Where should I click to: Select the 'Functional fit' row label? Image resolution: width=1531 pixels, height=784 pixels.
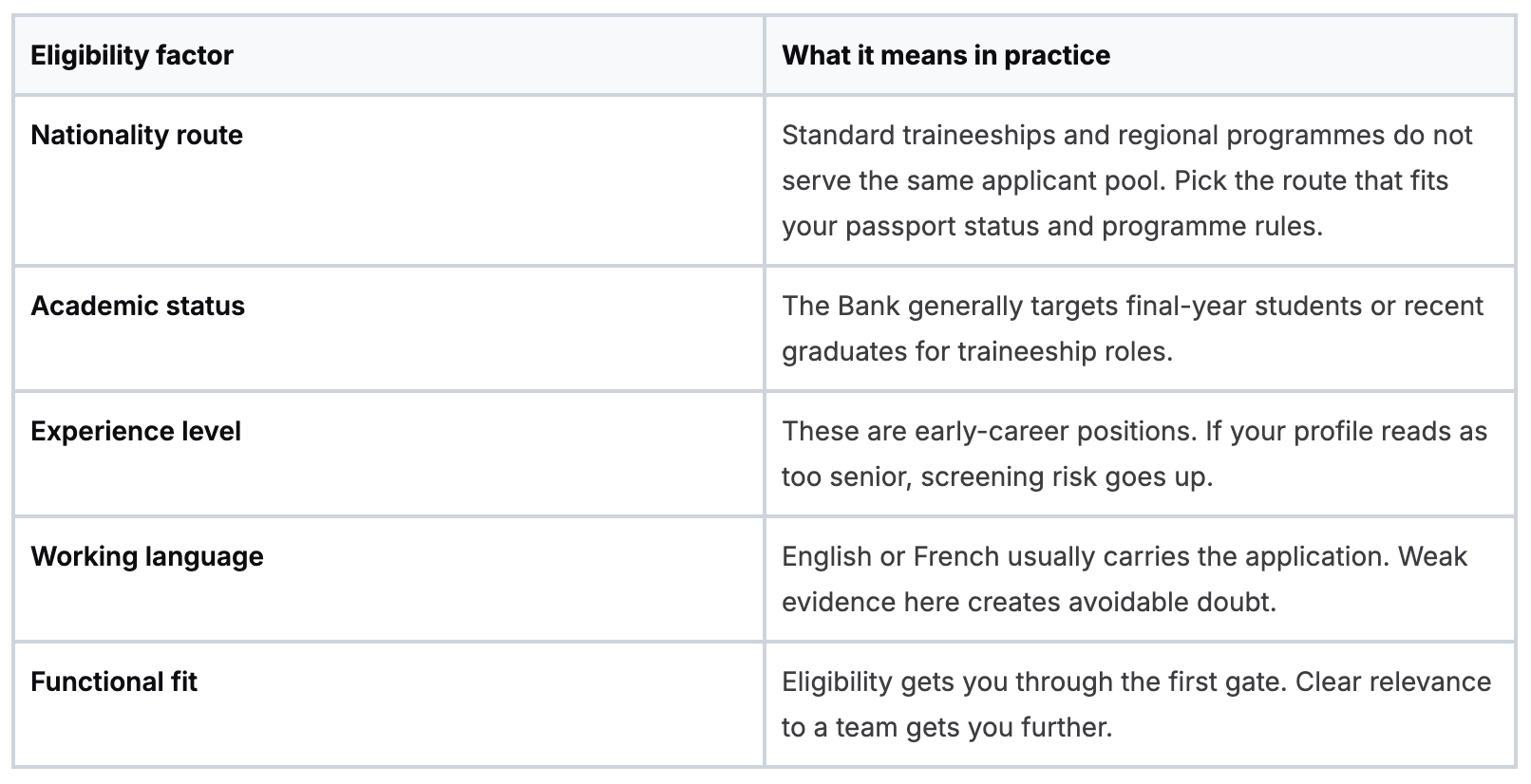point(114,681)
